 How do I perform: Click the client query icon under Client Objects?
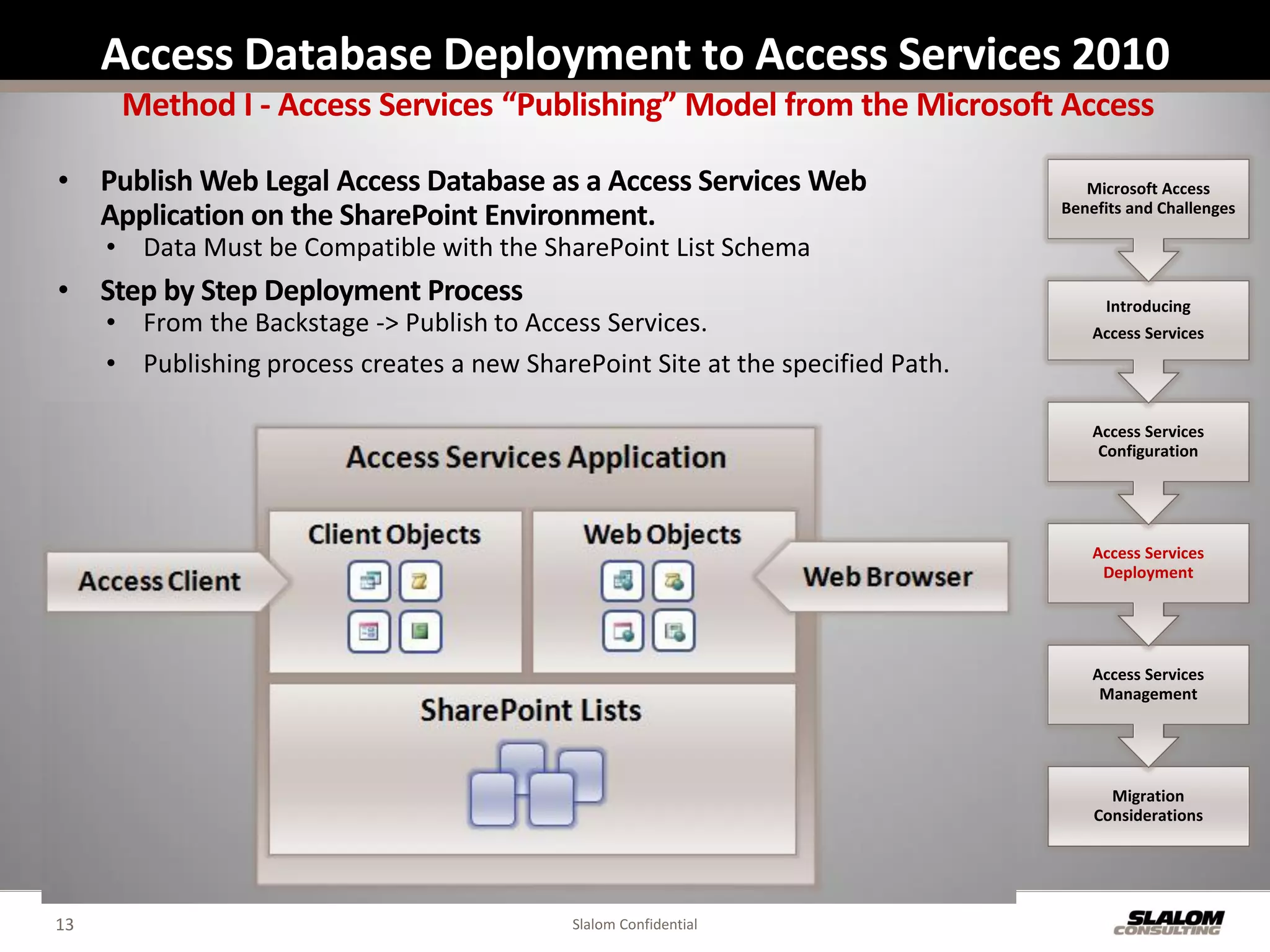(x=370, y=581)
